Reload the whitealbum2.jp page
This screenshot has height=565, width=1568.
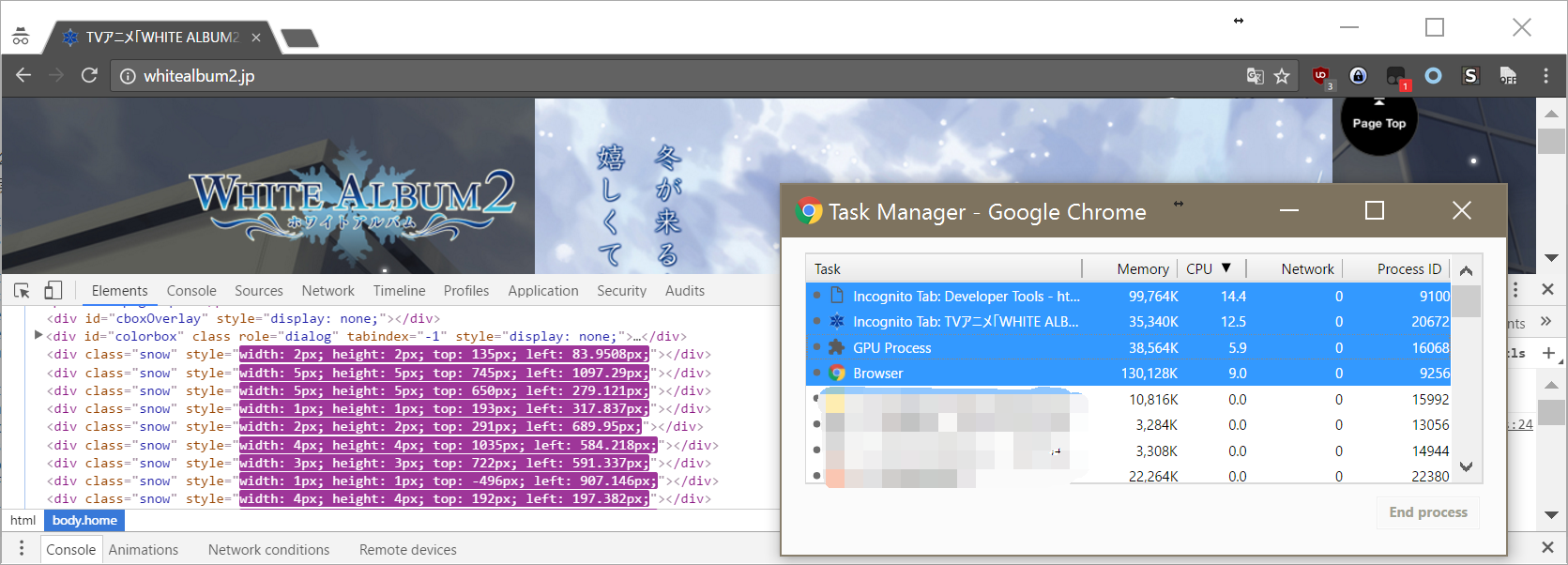point(89,75)
